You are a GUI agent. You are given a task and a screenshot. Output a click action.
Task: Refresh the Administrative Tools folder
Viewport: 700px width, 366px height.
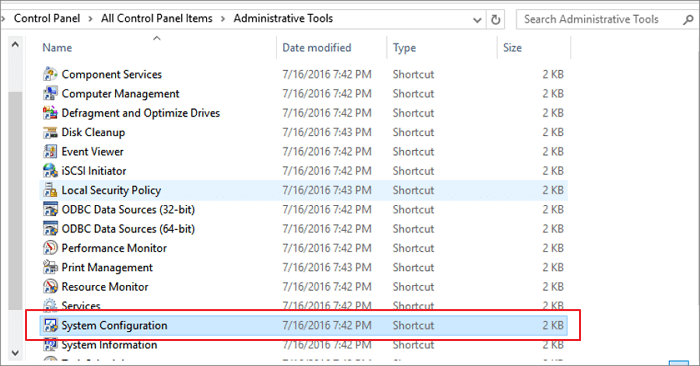pos(496,20)
